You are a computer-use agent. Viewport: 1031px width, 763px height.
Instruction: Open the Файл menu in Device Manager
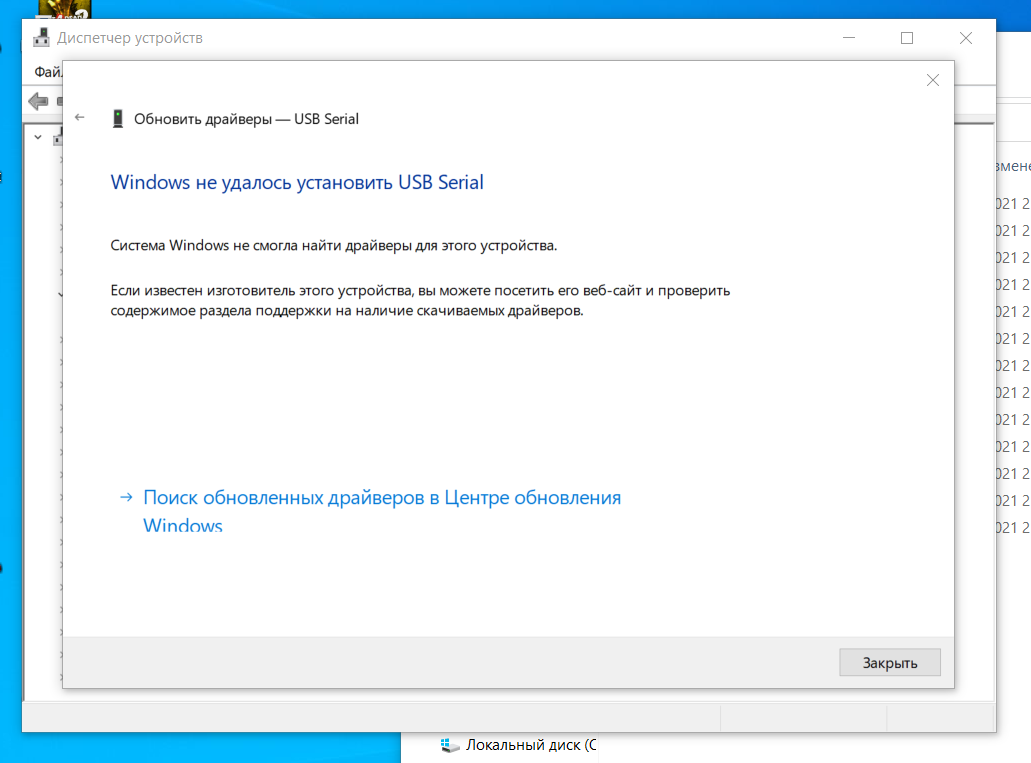47,72
